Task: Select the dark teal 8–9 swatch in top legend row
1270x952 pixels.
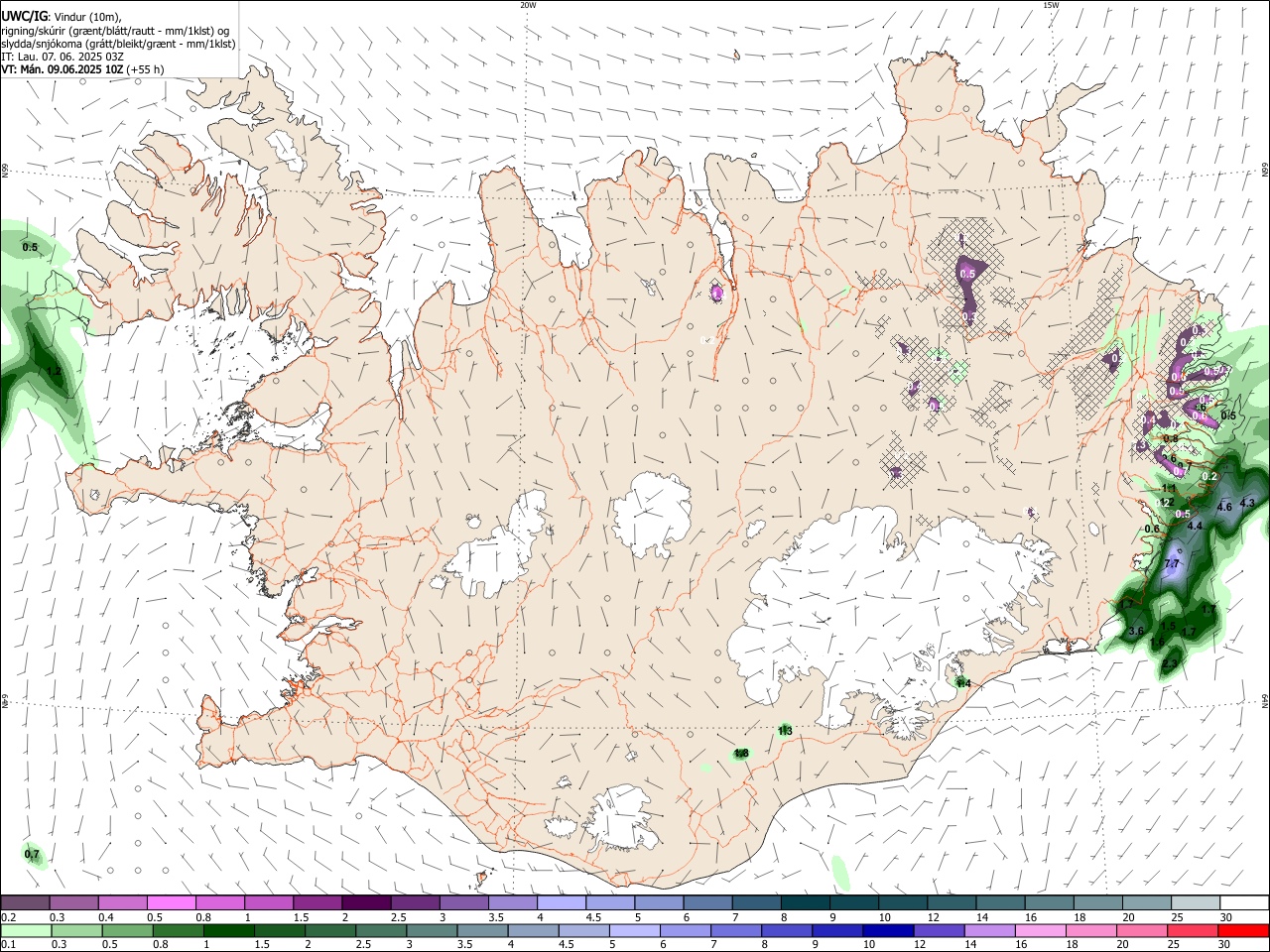Action: (x=806, y=903)
